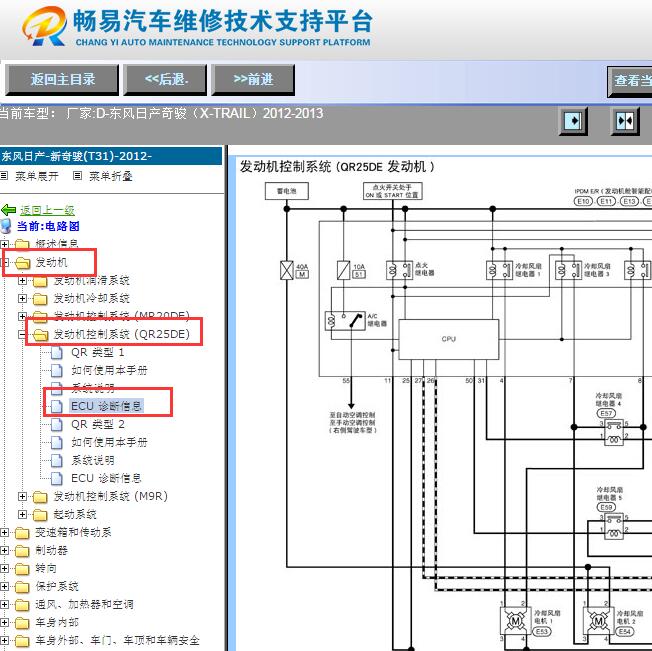Image resolution: width=652 pixels, height=651 pixels.
Task: Open highlighted ECU 诊断信息 under QR 类型 1
Action: click(106, 406)
